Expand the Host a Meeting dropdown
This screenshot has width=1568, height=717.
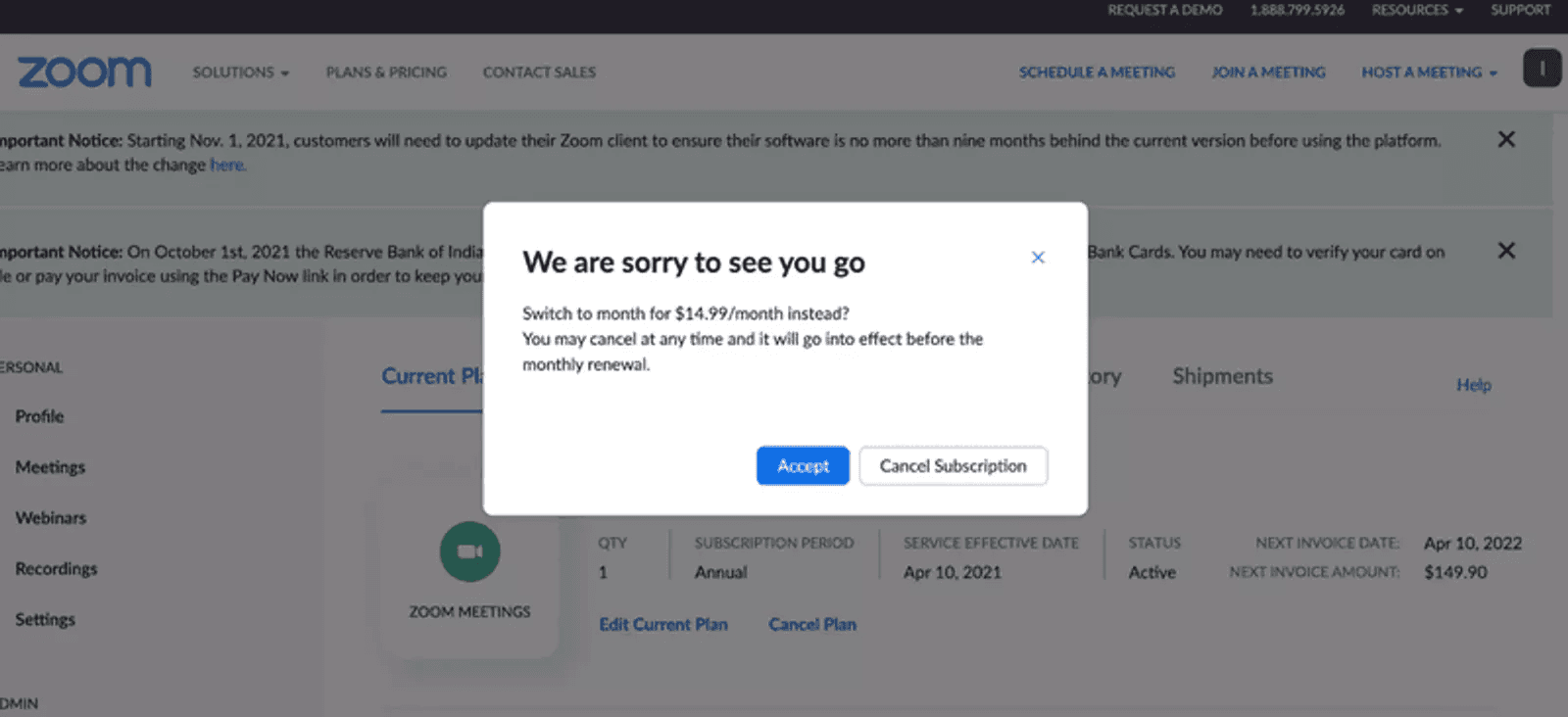pyautogui.click(x=1428, y=72)
